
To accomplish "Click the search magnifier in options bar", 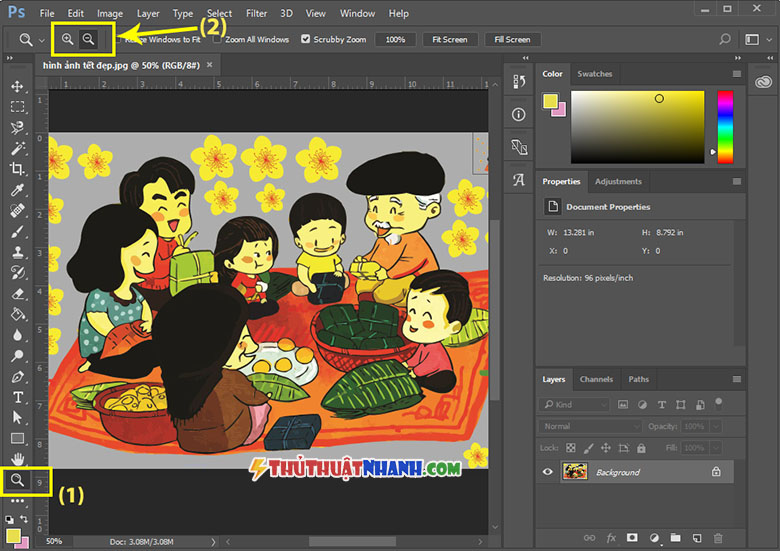I will 725,39.
